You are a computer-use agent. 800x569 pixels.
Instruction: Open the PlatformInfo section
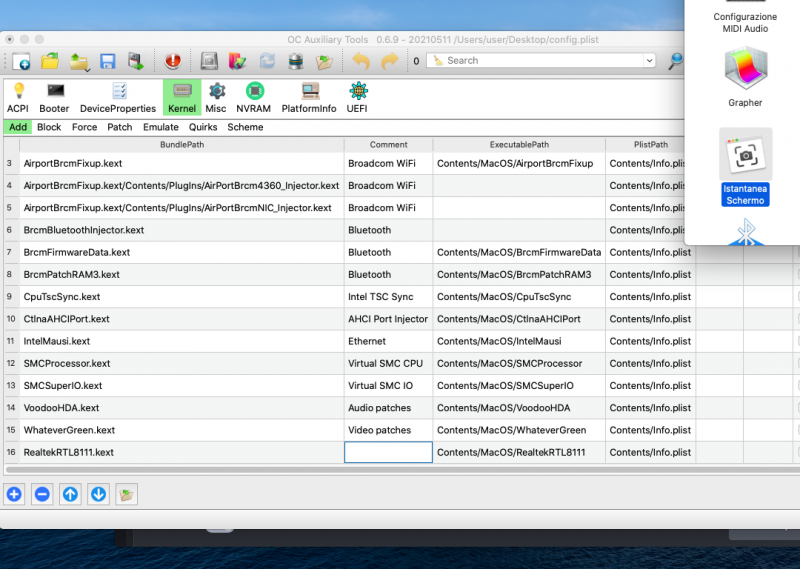tap(309, 97)
